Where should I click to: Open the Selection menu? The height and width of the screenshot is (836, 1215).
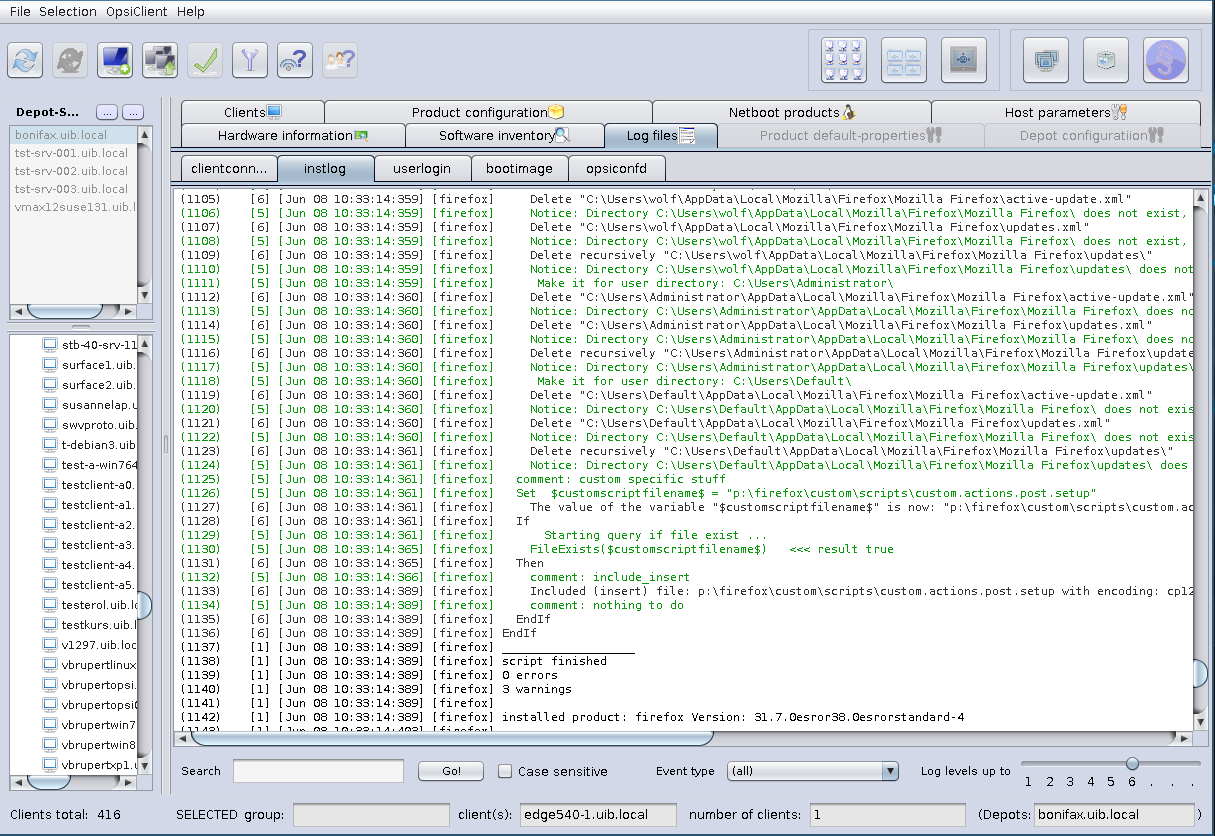[x=68, y=12]
